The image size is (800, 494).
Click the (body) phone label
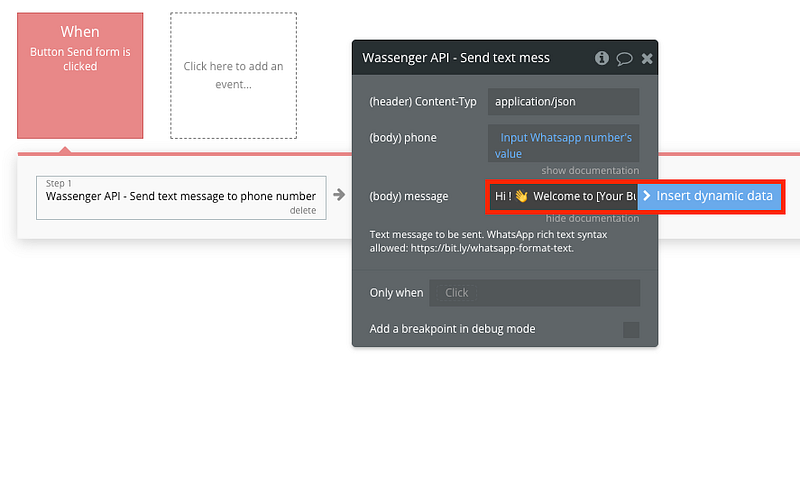coord(403,138)
